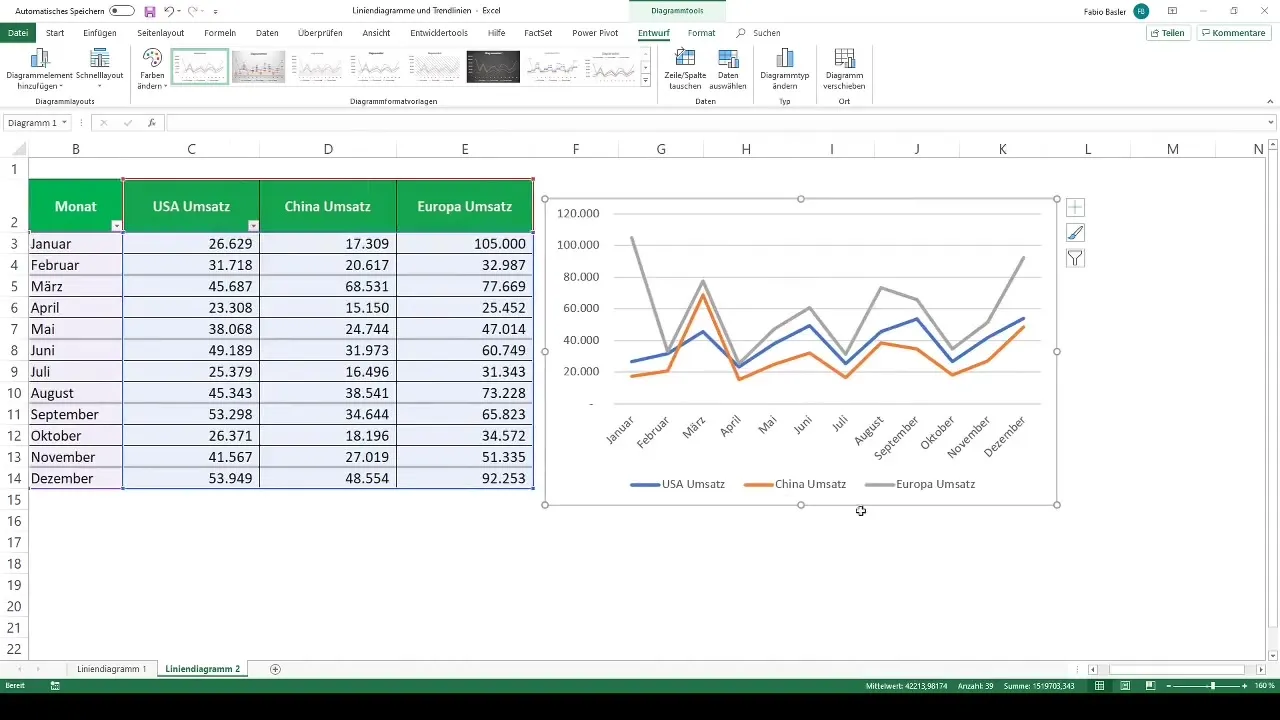Click the Teilen button
This screenshot has width=1280, height=720.
pos(1168,33)
